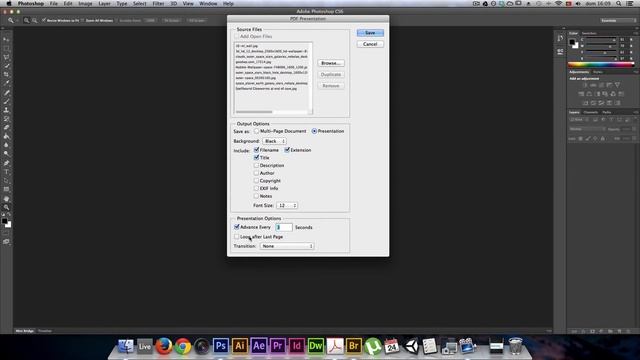Select the Type tool

[x=6, y=171]
